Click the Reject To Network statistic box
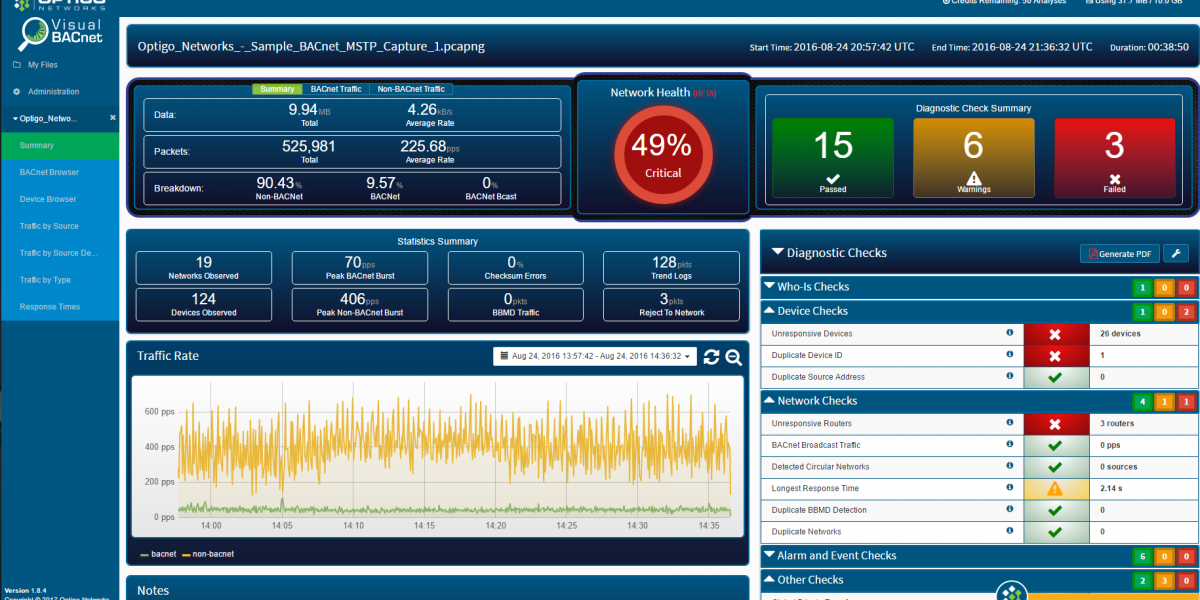The width and height of the screenshot is (1200, 600). tap(671, 304)
